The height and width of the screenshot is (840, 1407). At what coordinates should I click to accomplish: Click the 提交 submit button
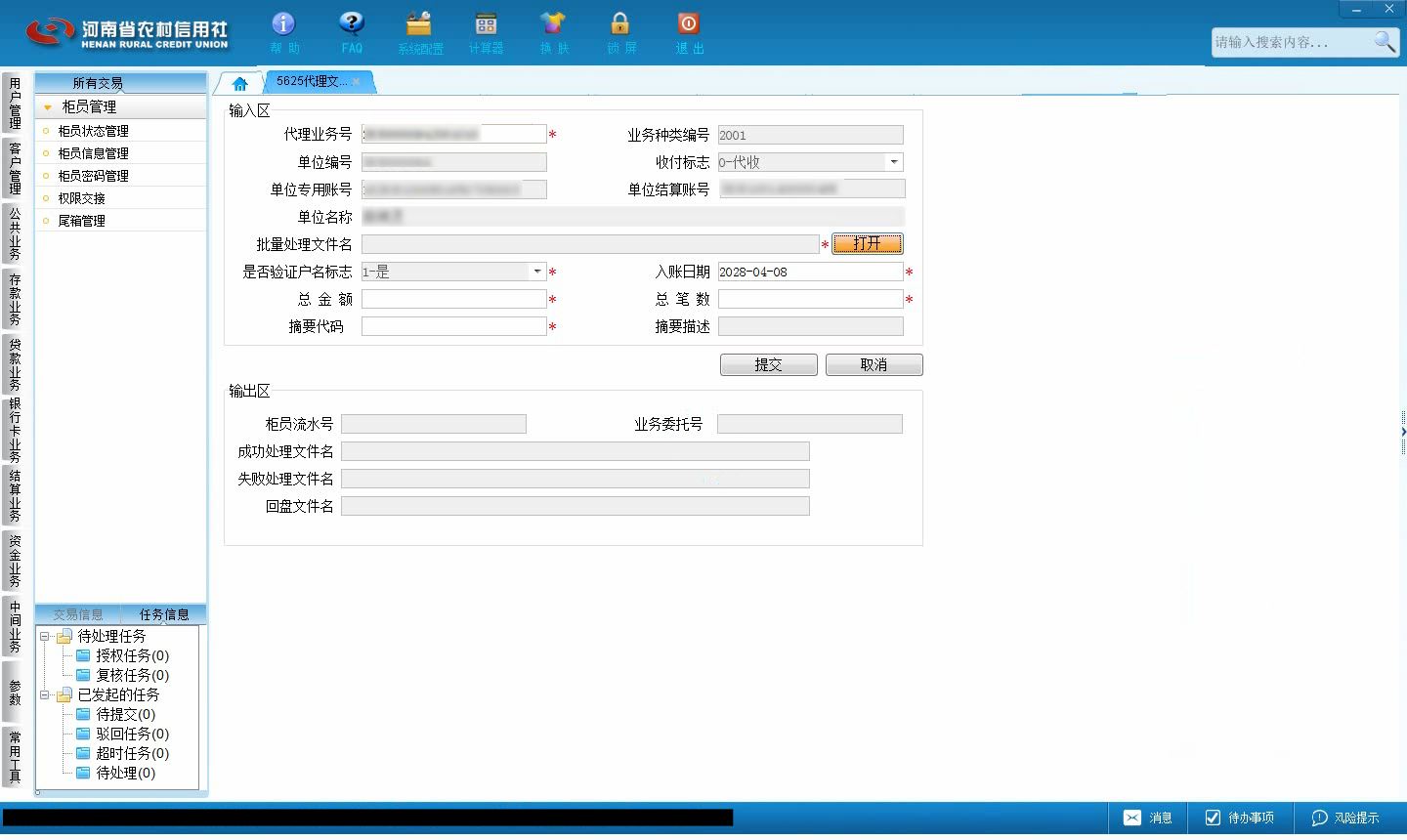pos(769,364)
